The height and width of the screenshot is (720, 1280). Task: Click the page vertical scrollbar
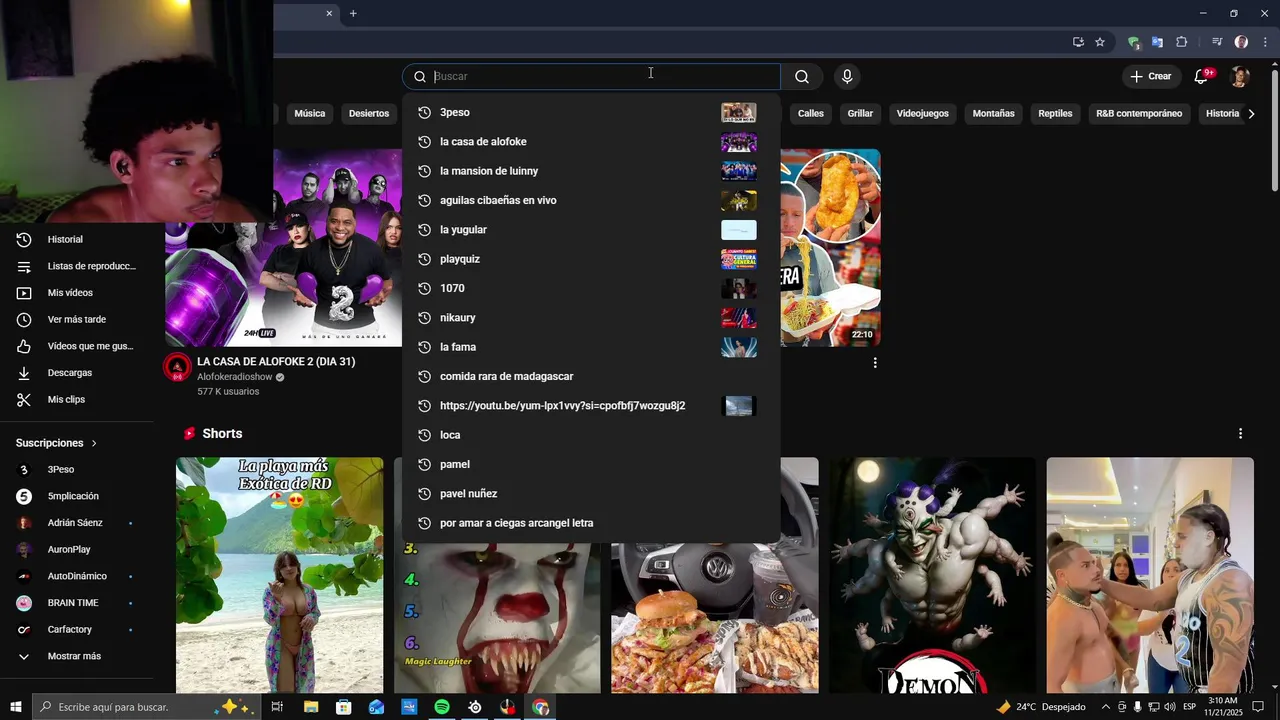tap(1274, 130)
